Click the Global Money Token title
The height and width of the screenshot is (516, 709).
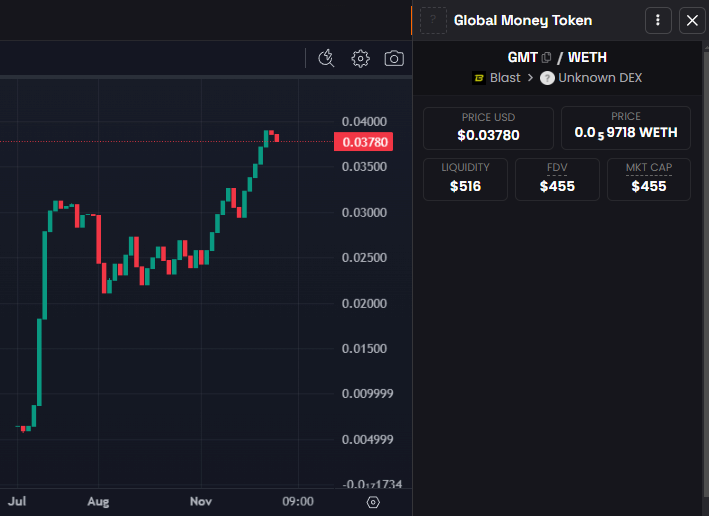523,20
